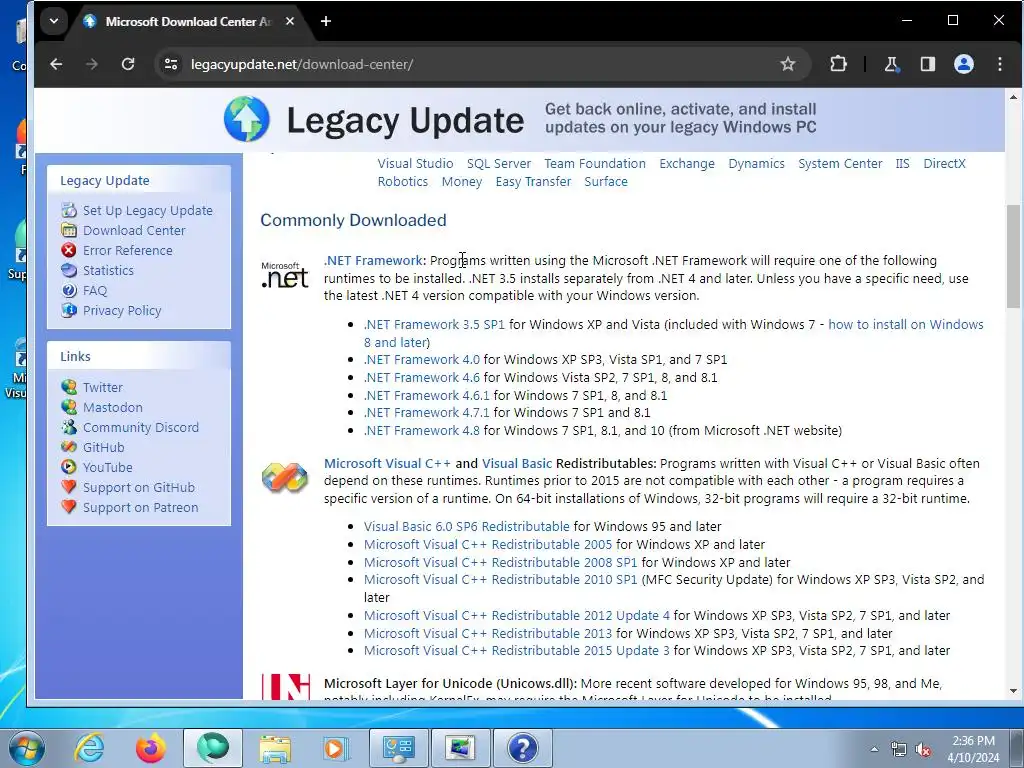The width and height of the screenshot is (1024, 768).
Task: Click the YouTube icon in Links
Action: 69,468
